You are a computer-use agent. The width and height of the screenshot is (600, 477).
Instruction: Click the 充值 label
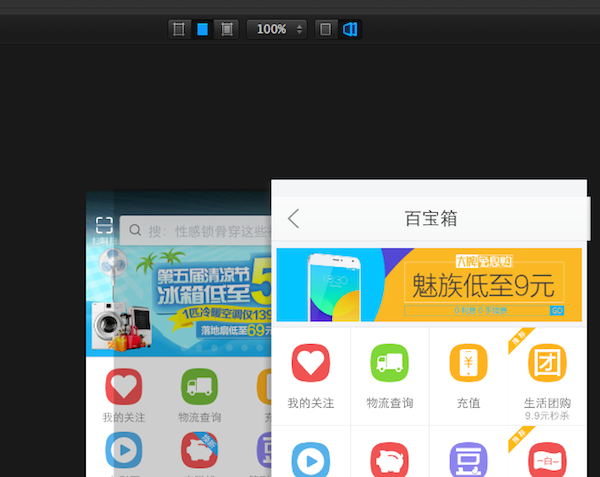[x=468, y=403]
